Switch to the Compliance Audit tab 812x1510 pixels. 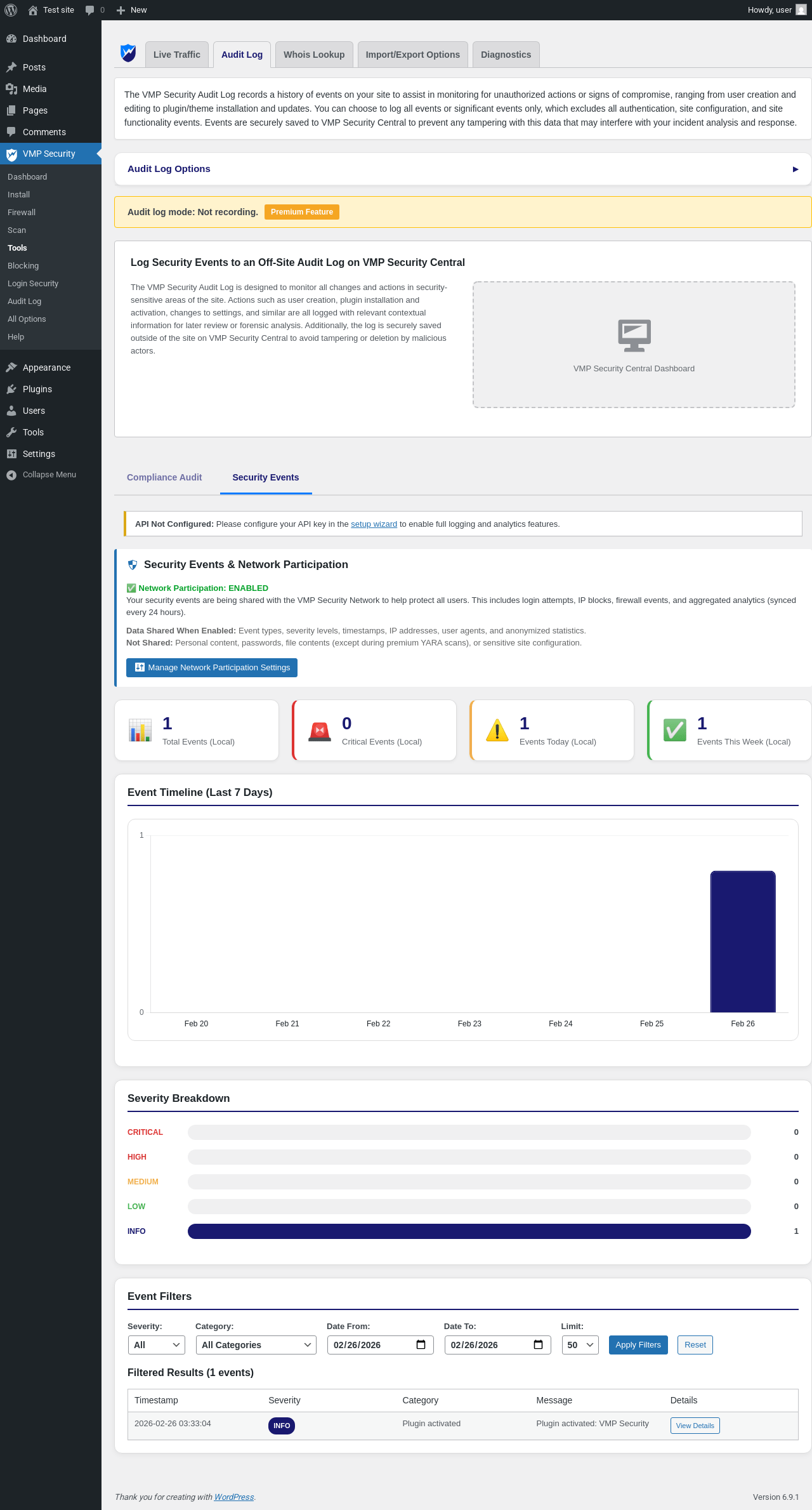164,477
